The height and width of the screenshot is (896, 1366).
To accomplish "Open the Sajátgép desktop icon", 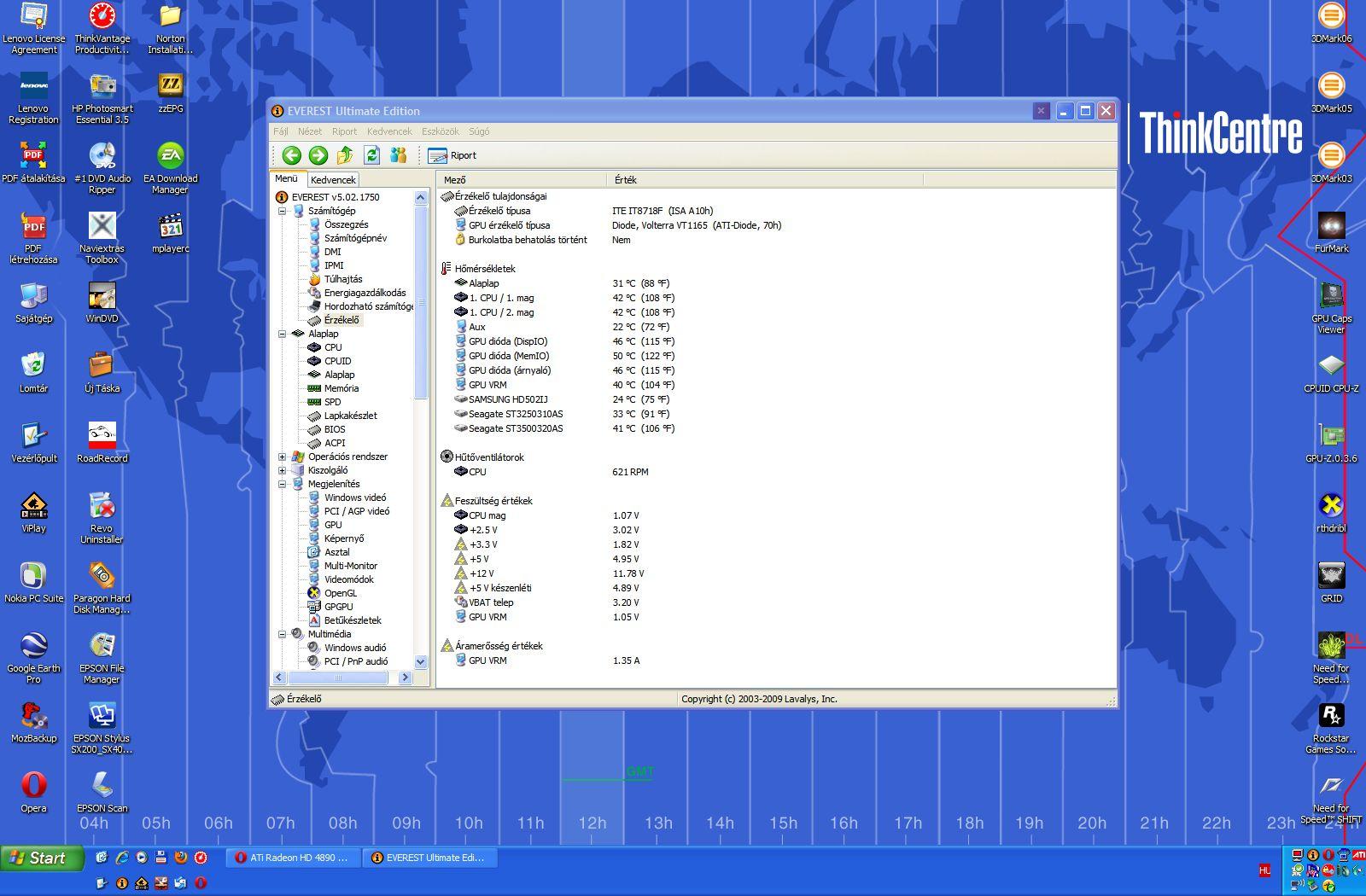I will point(34,302).
